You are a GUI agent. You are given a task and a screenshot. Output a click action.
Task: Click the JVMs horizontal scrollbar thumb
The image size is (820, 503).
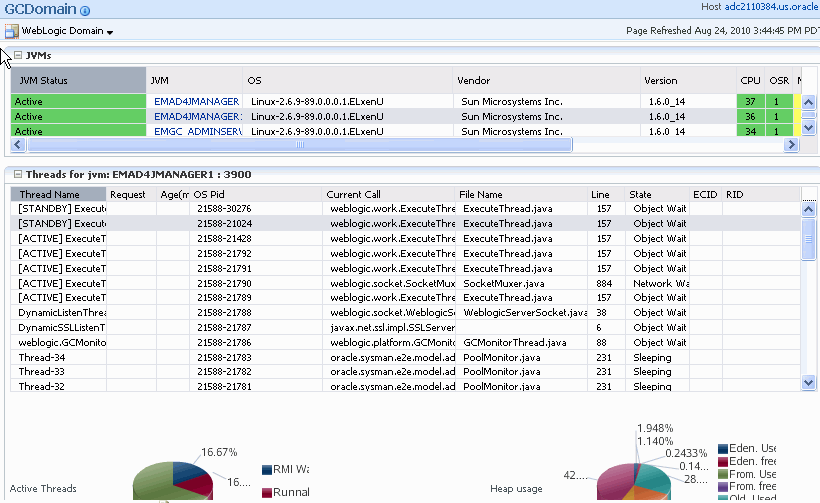300,144
